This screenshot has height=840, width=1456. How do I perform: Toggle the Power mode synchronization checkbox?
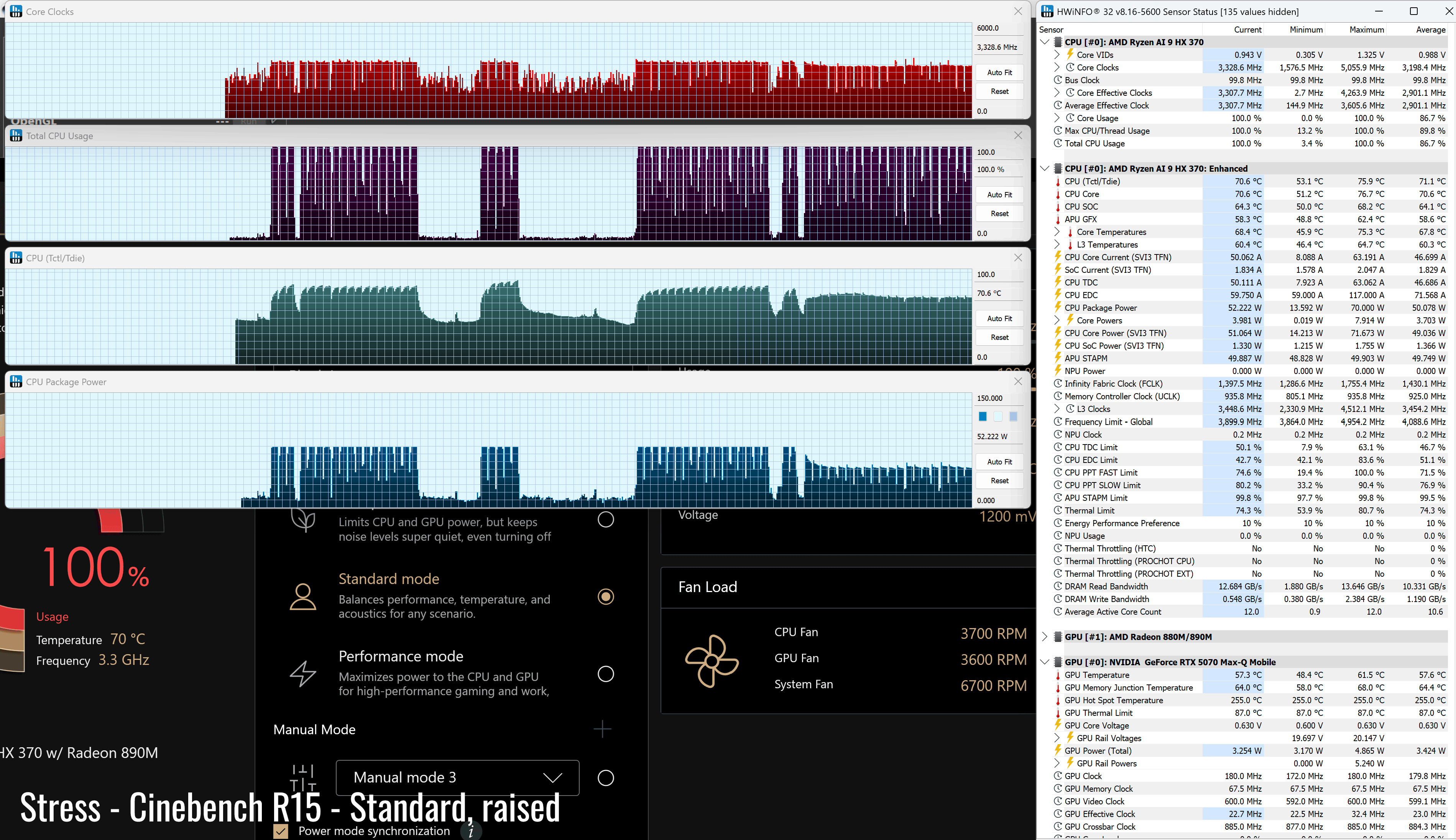tap(281, 831)
